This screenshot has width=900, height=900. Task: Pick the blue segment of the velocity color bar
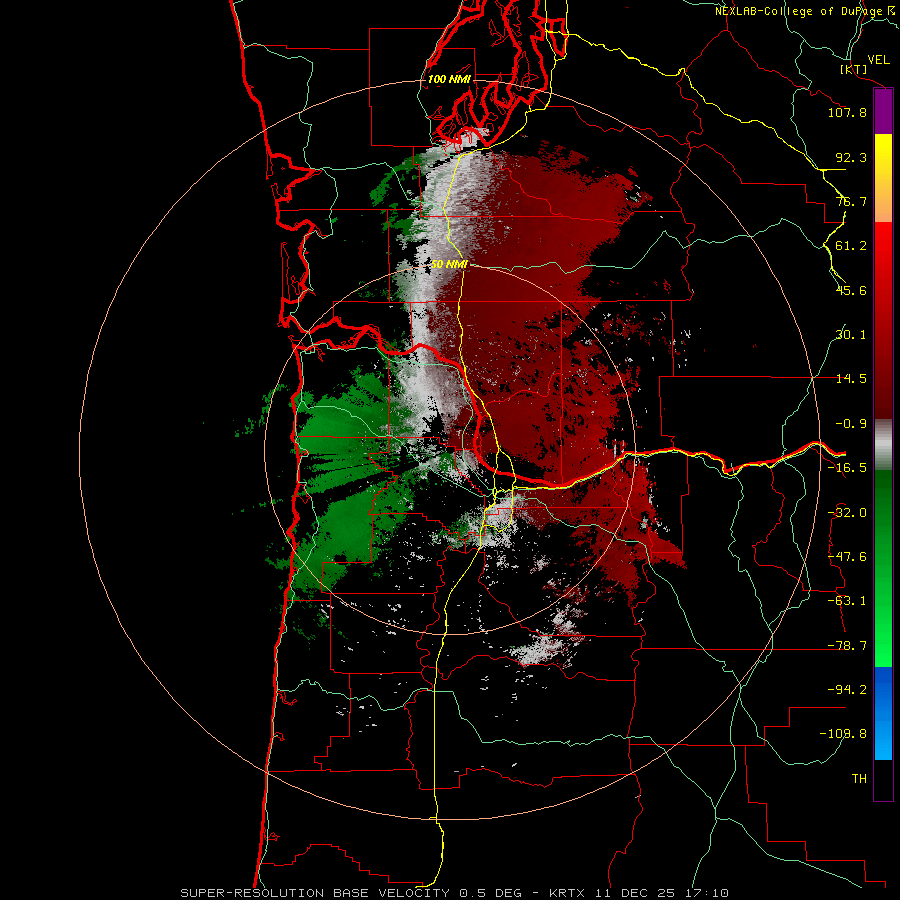pos(883,713)
